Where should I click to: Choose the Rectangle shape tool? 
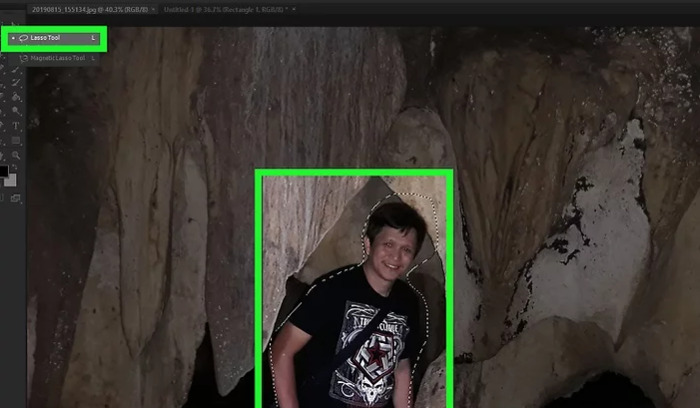coord(15,140)
